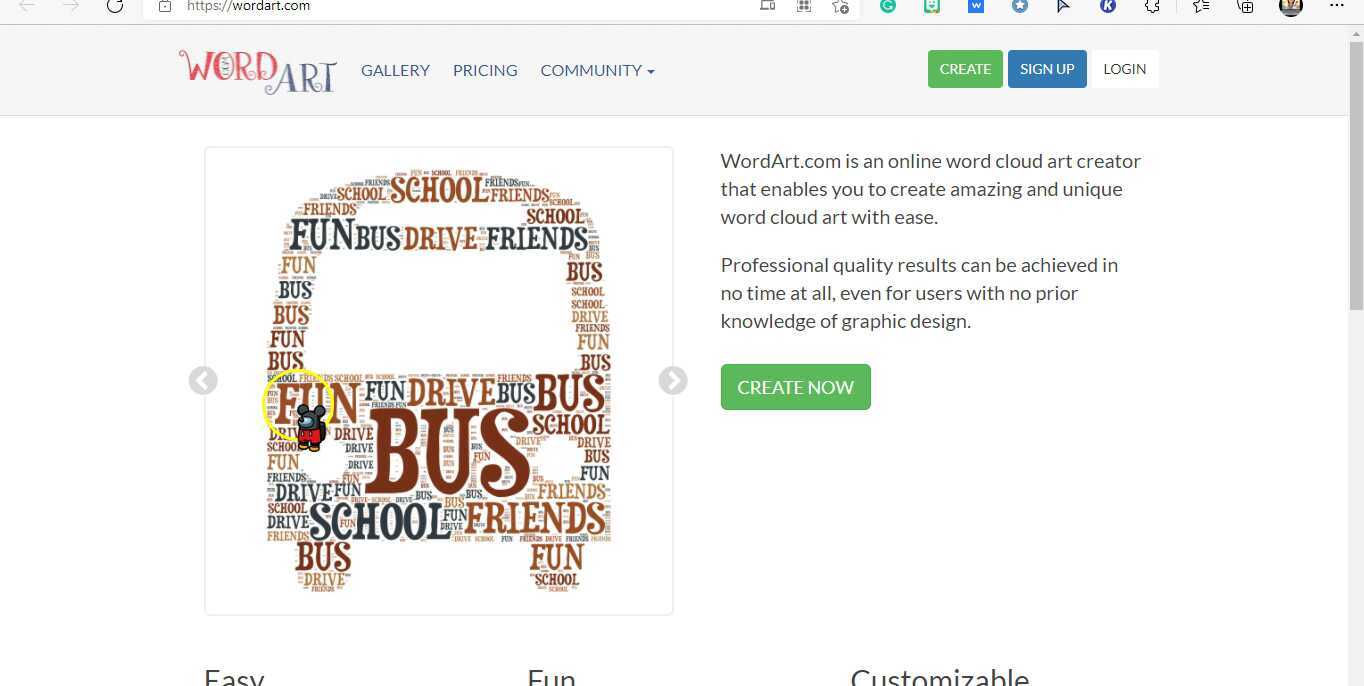Click the LOGIN button

[x=1124, y=69]
